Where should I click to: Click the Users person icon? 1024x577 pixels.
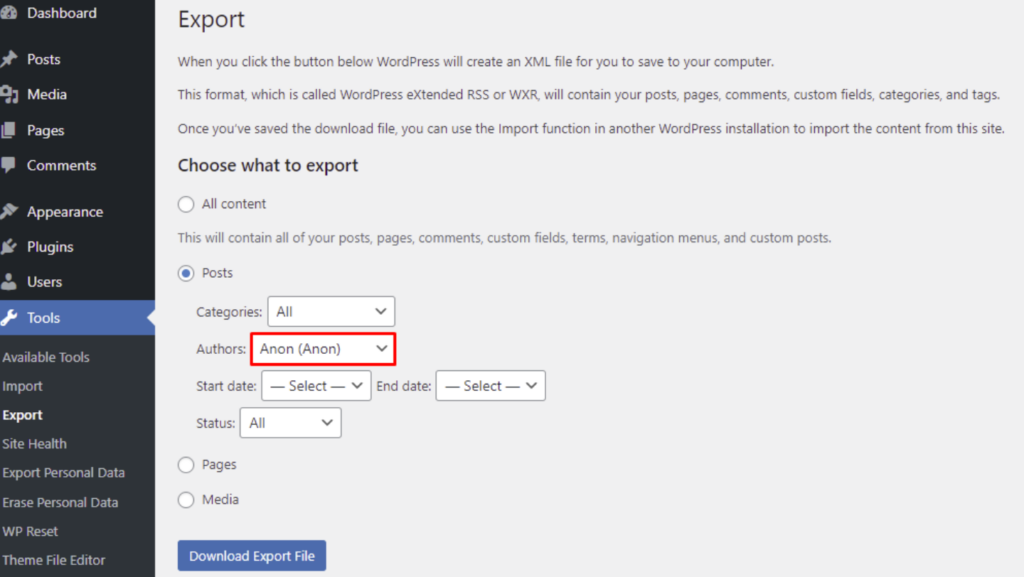9,282
